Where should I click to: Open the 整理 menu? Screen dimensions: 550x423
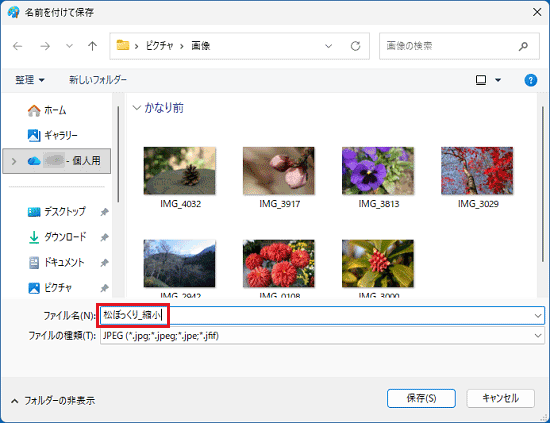click(x=30, y=80)
